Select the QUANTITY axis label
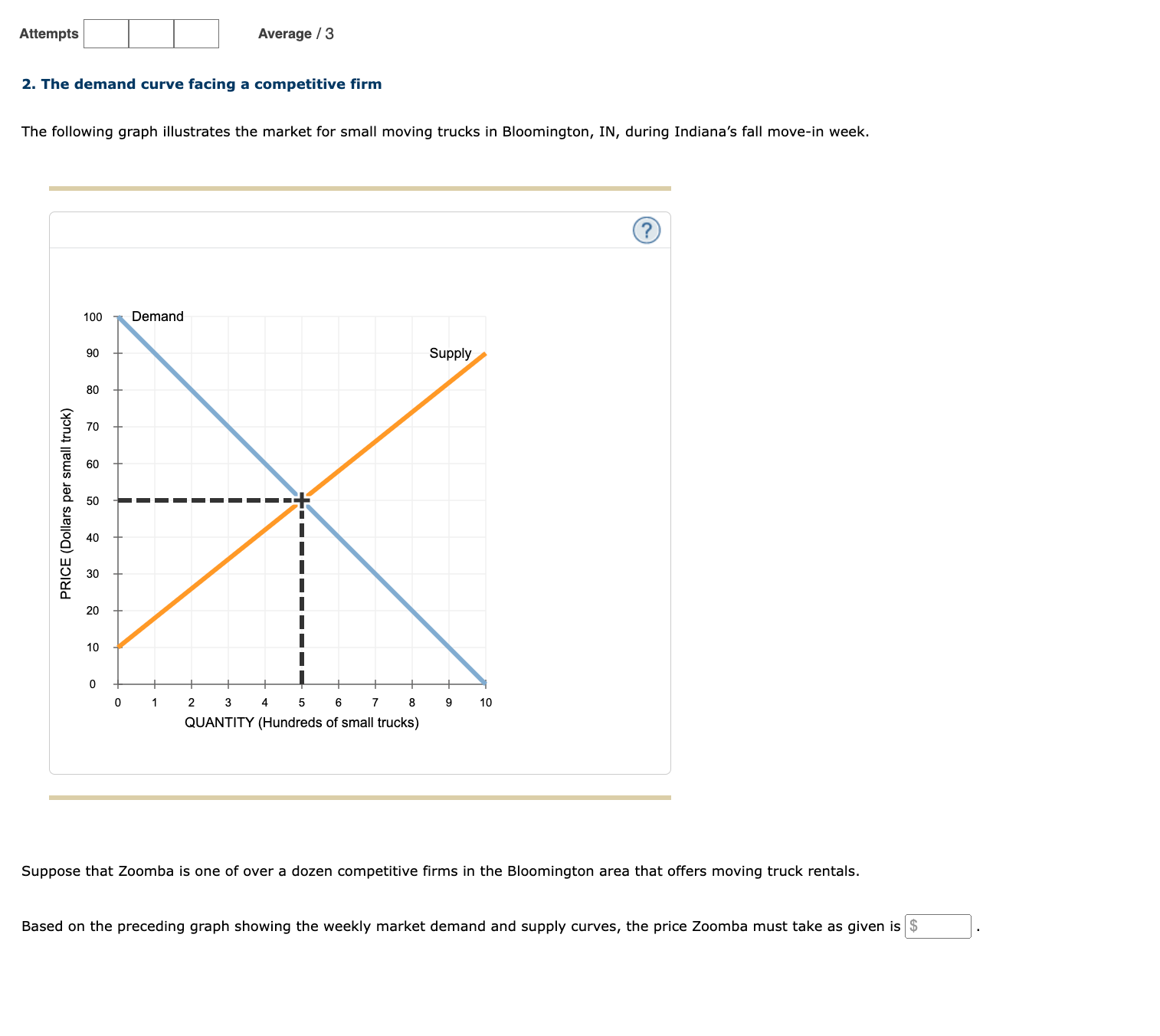1160x1036 pixels. click(301, 721)
